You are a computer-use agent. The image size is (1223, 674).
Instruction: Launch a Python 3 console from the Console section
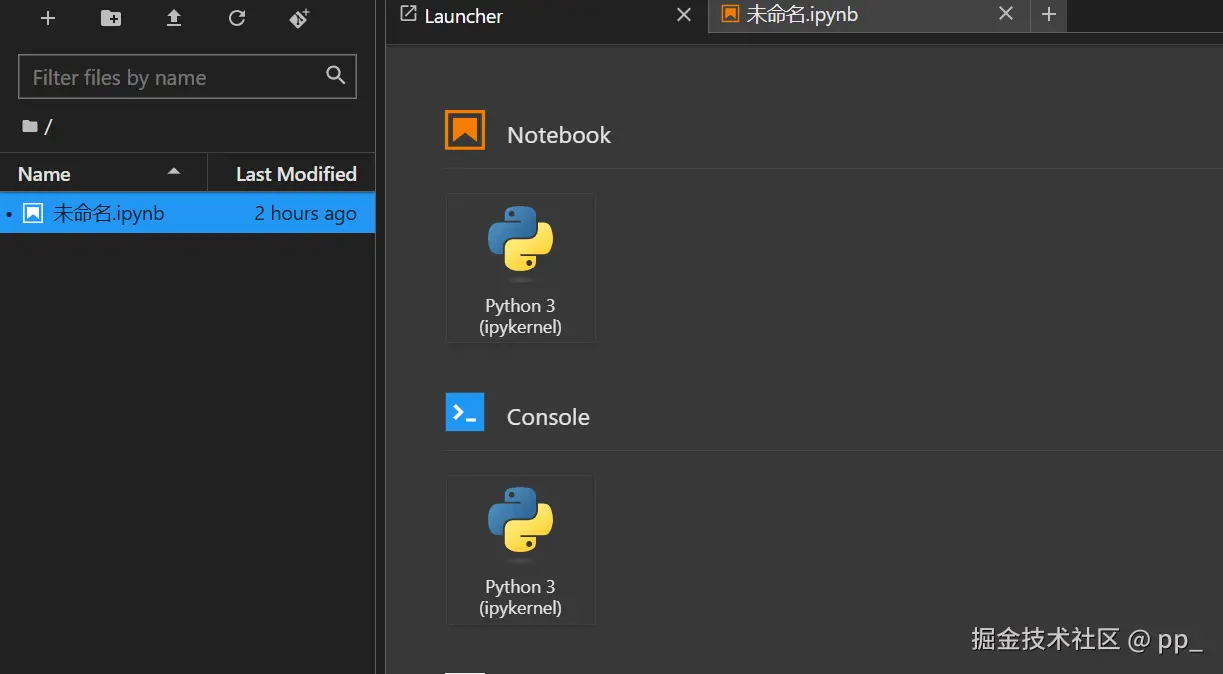[x=520, y=550]
